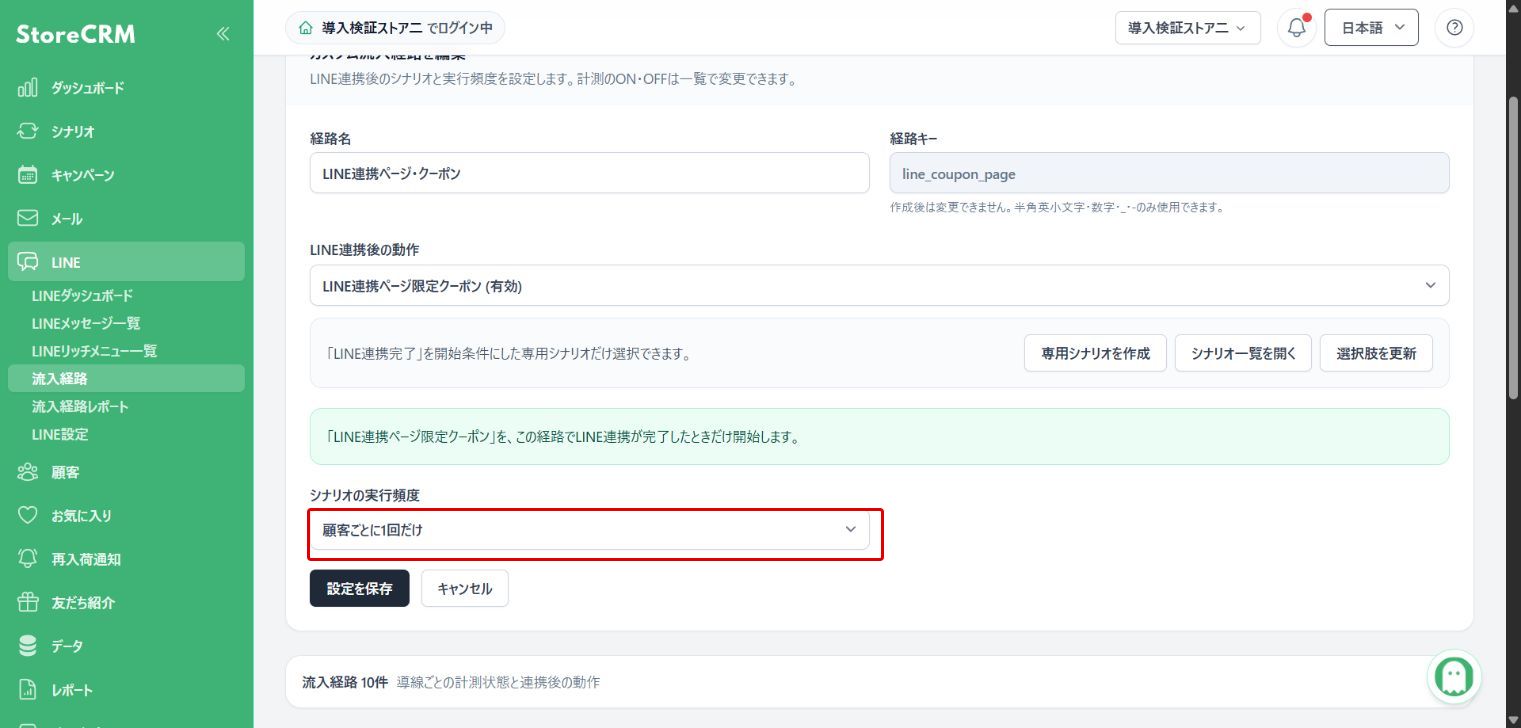Click the データ database stack icon

pos(28,646)
